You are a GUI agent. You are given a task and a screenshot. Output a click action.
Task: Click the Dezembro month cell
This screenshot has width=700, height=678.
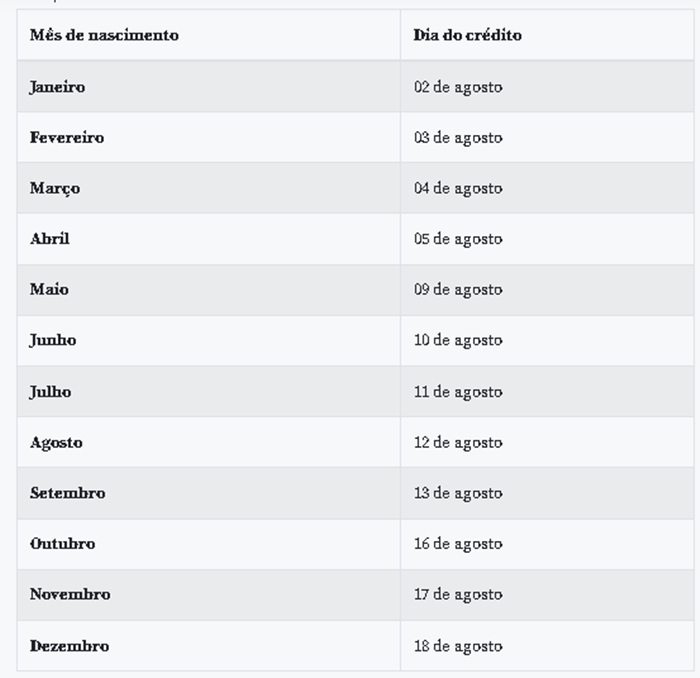(69, 646)
